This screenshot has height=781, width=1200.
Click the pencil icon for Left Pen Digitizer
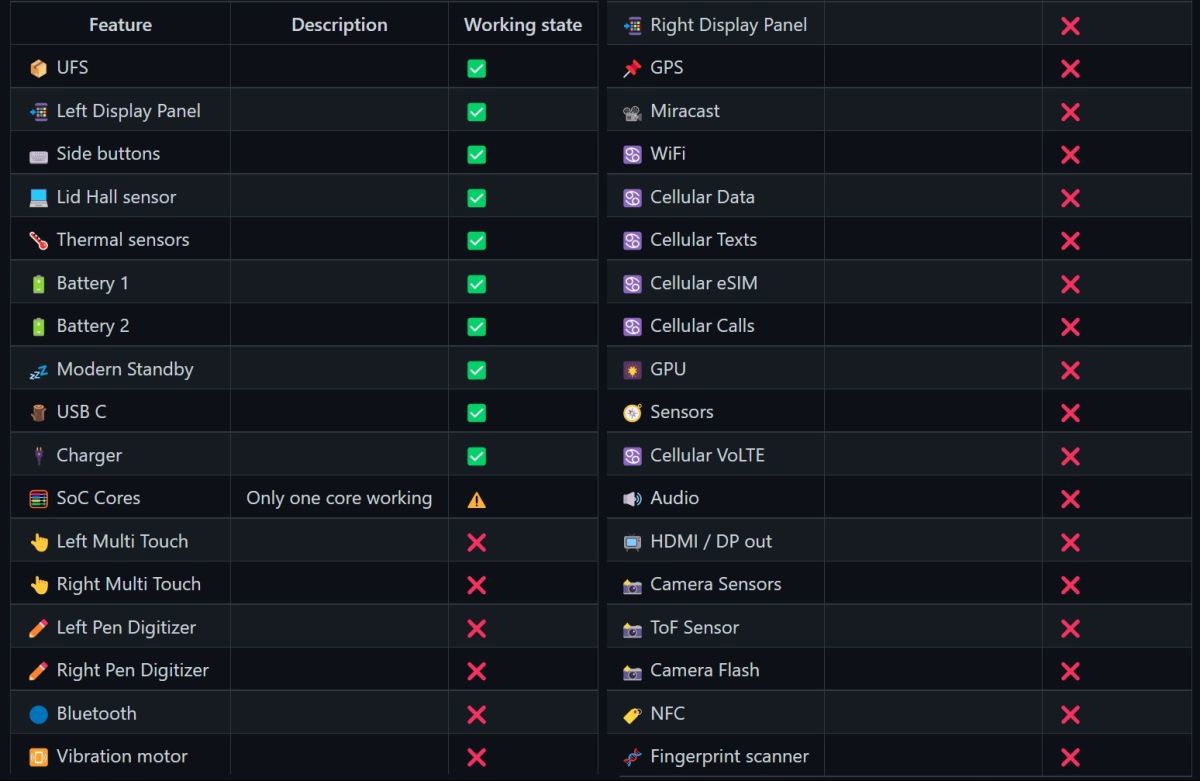coord(38,628)
